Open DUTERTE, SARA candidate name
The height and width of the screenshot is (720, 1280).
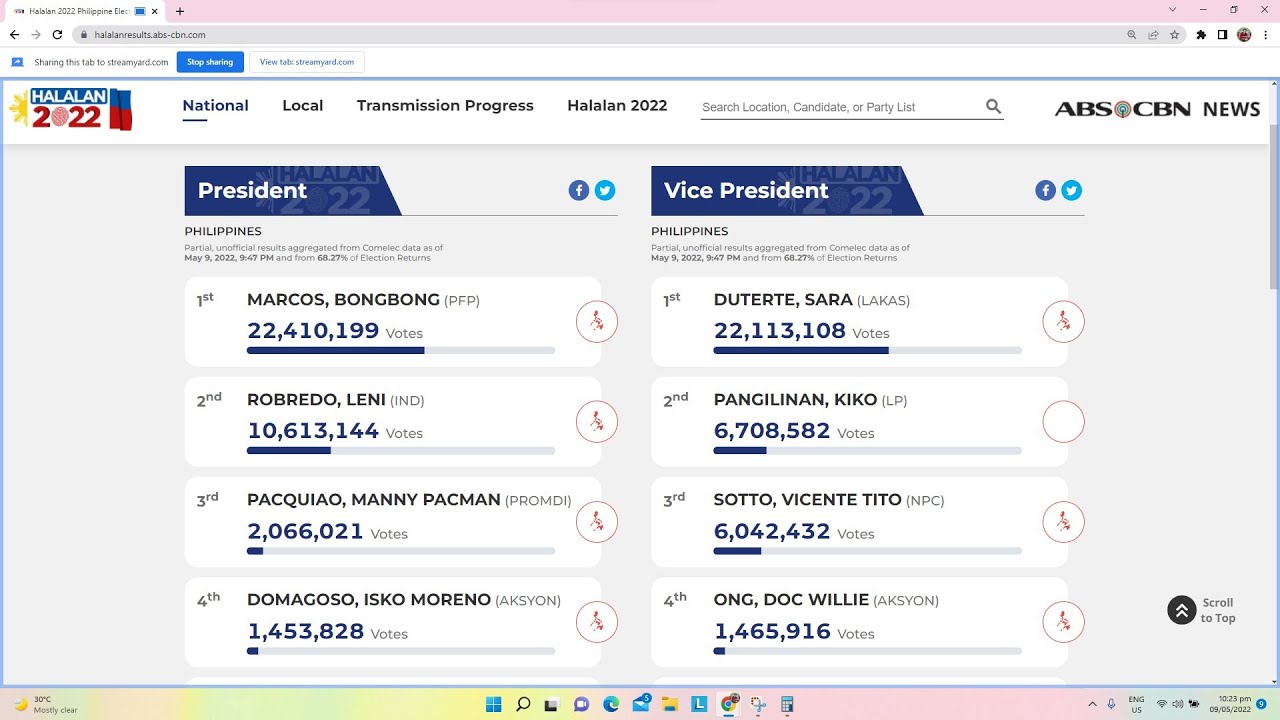(x=783, y=299)
